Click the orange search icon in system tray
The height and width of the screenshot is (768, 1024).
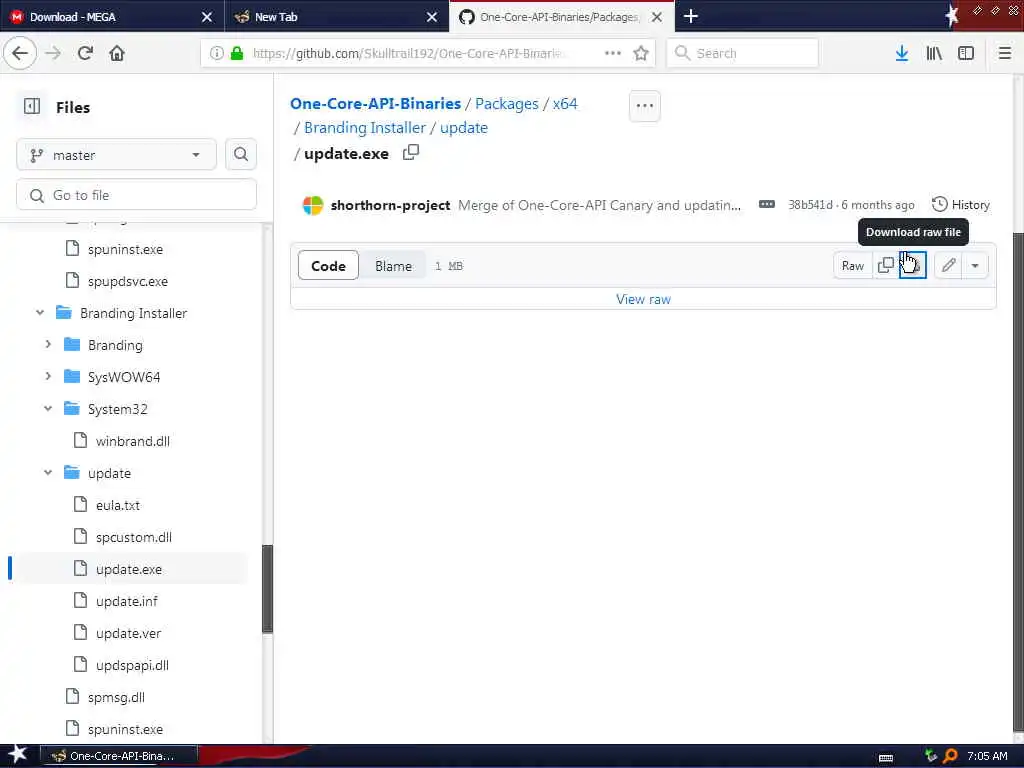(950, 756)
